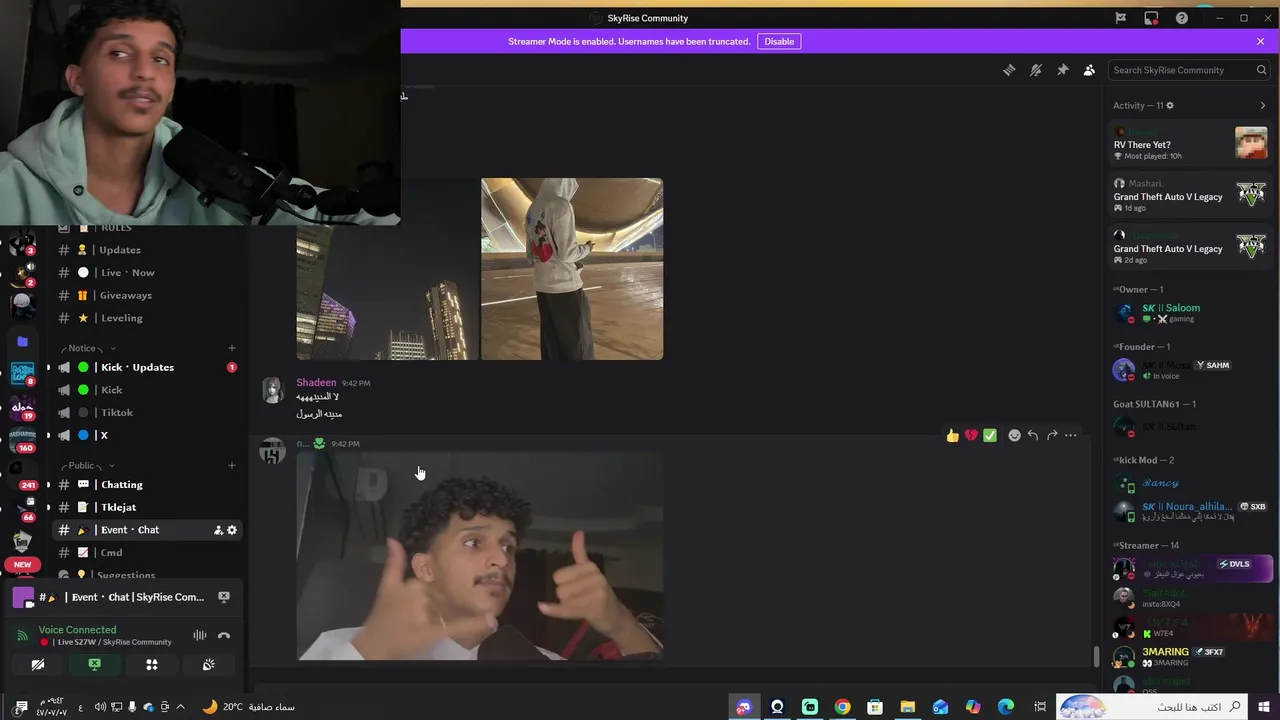1280x720 pixels.
Task: Open Chrome from the Windows taskbar
Action: coord(843,707)
